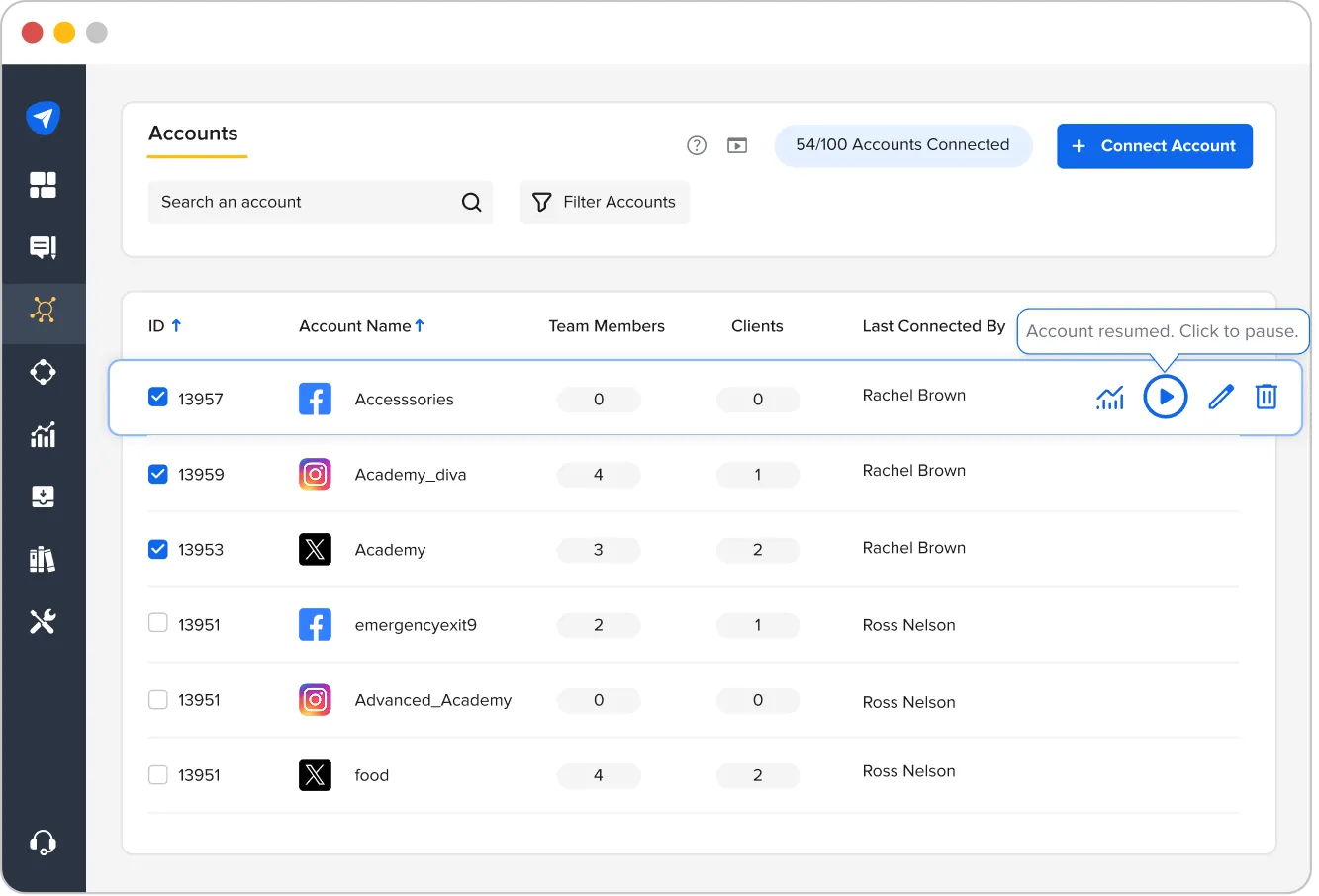Edit the Accesssories account with the pencil icon

point(1220,397)
